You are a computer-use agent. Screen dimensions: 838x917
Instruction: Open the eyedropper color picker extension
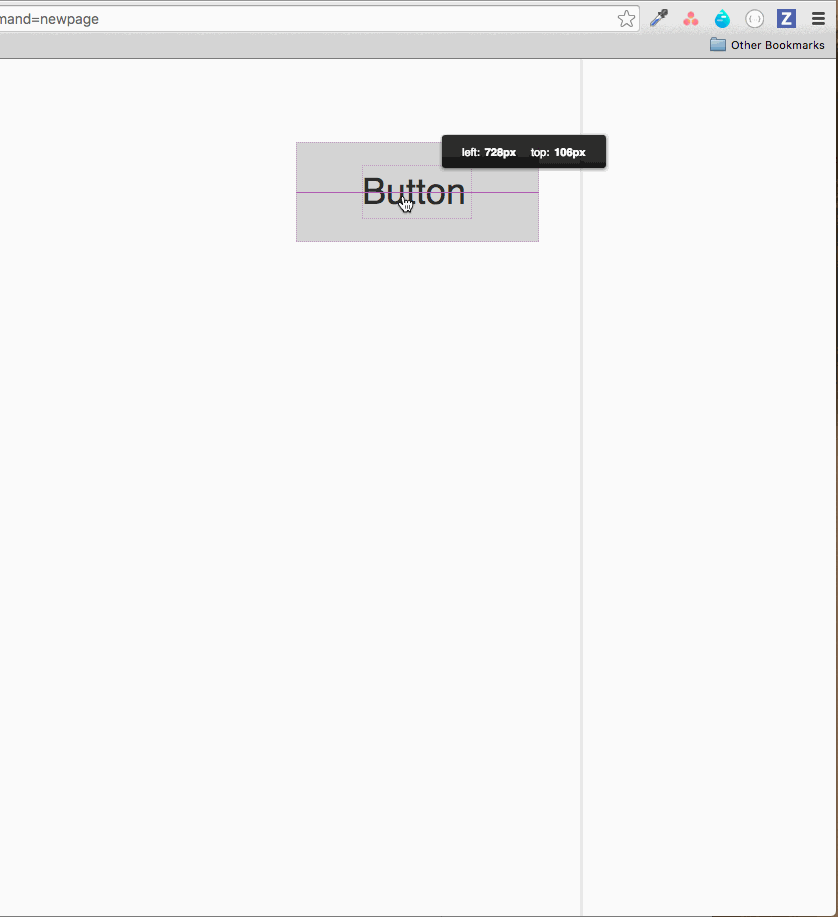[658, 18]
